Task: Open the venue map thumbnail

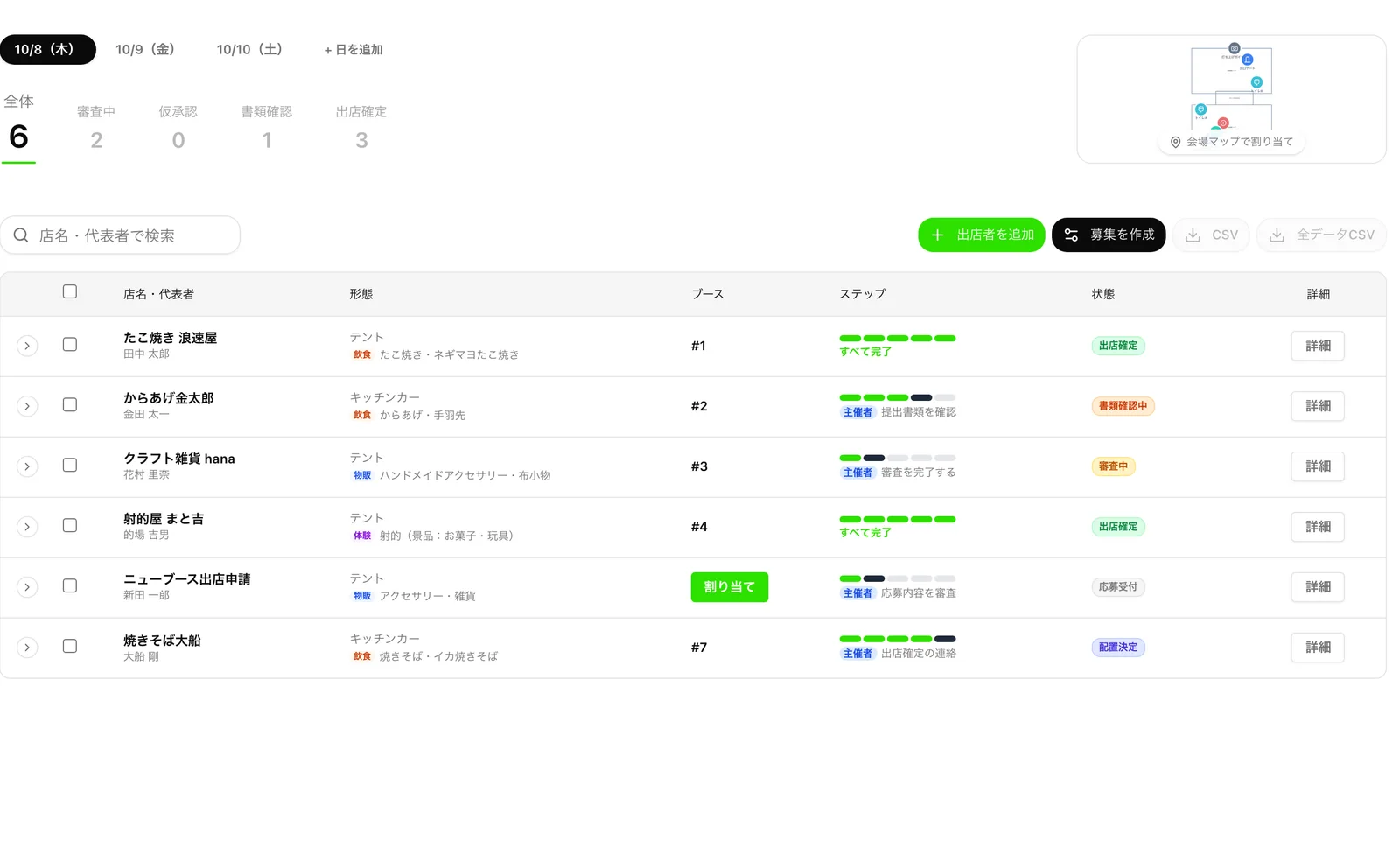Action: [x=1231, y=99]
